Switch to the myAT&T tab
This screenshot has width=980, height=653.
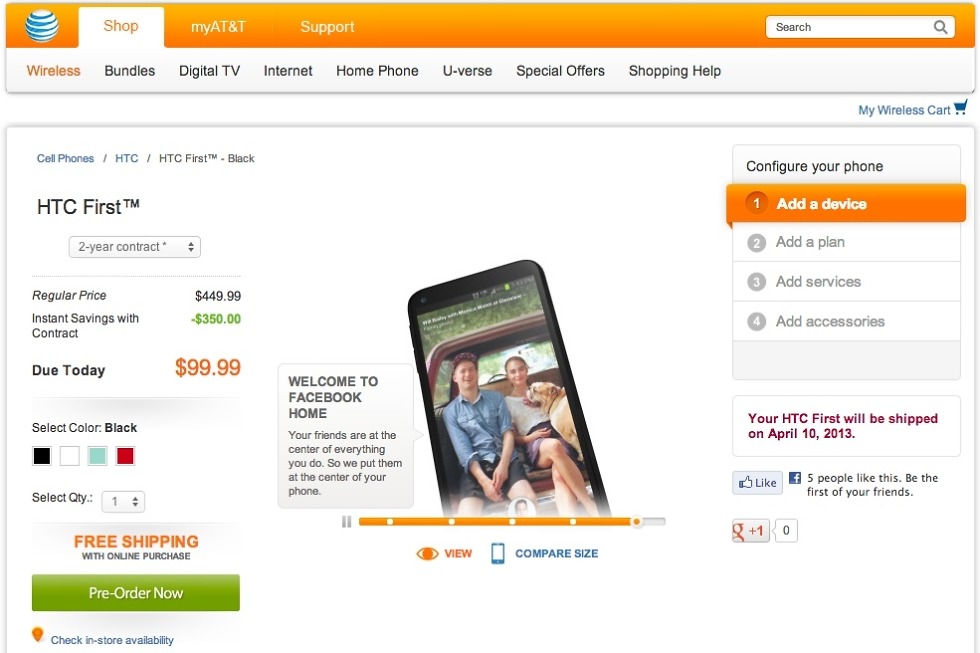(x=218, y=27)
